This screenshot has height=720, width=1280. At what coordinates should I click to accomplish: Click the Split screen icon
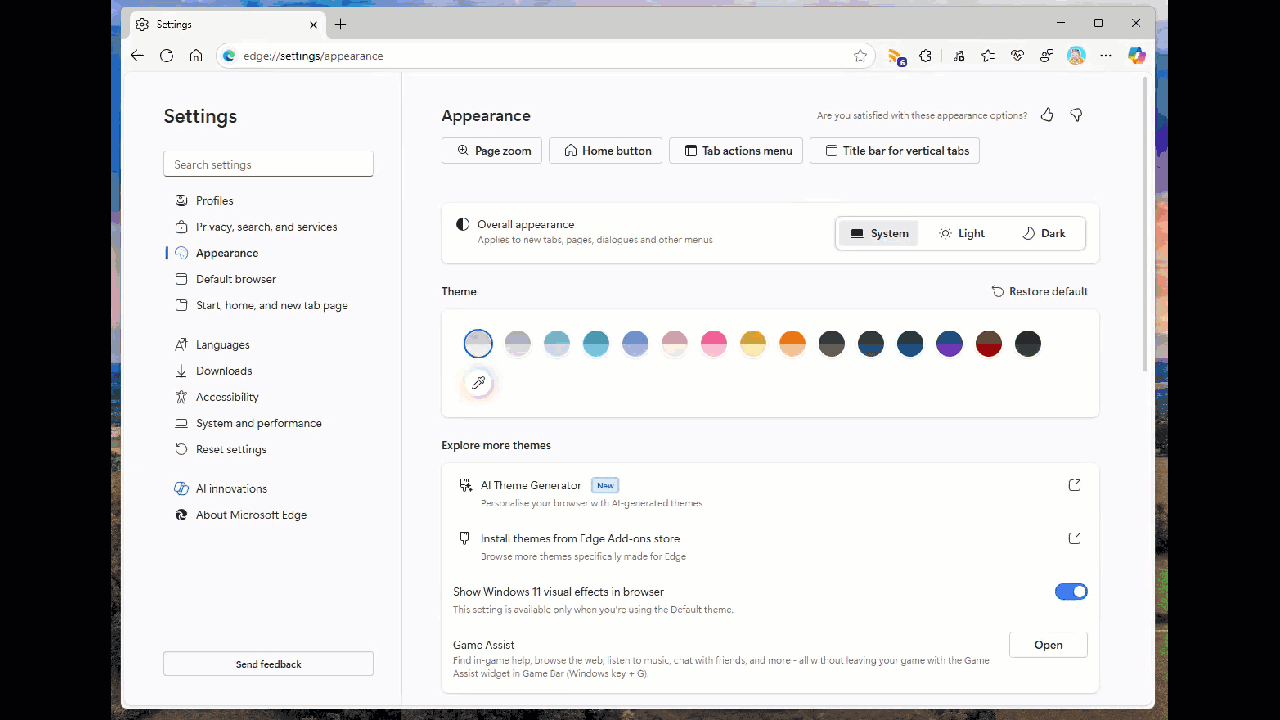(x=958, y=56)
